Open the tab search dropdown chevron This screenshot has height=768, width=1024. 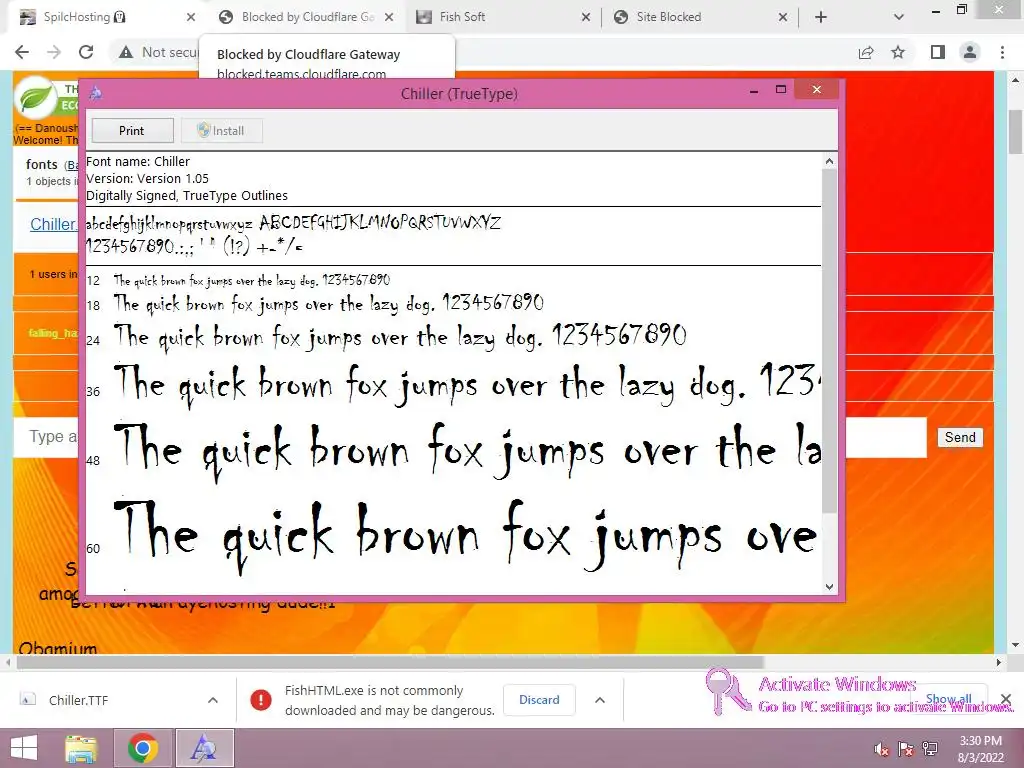[899, 18]
